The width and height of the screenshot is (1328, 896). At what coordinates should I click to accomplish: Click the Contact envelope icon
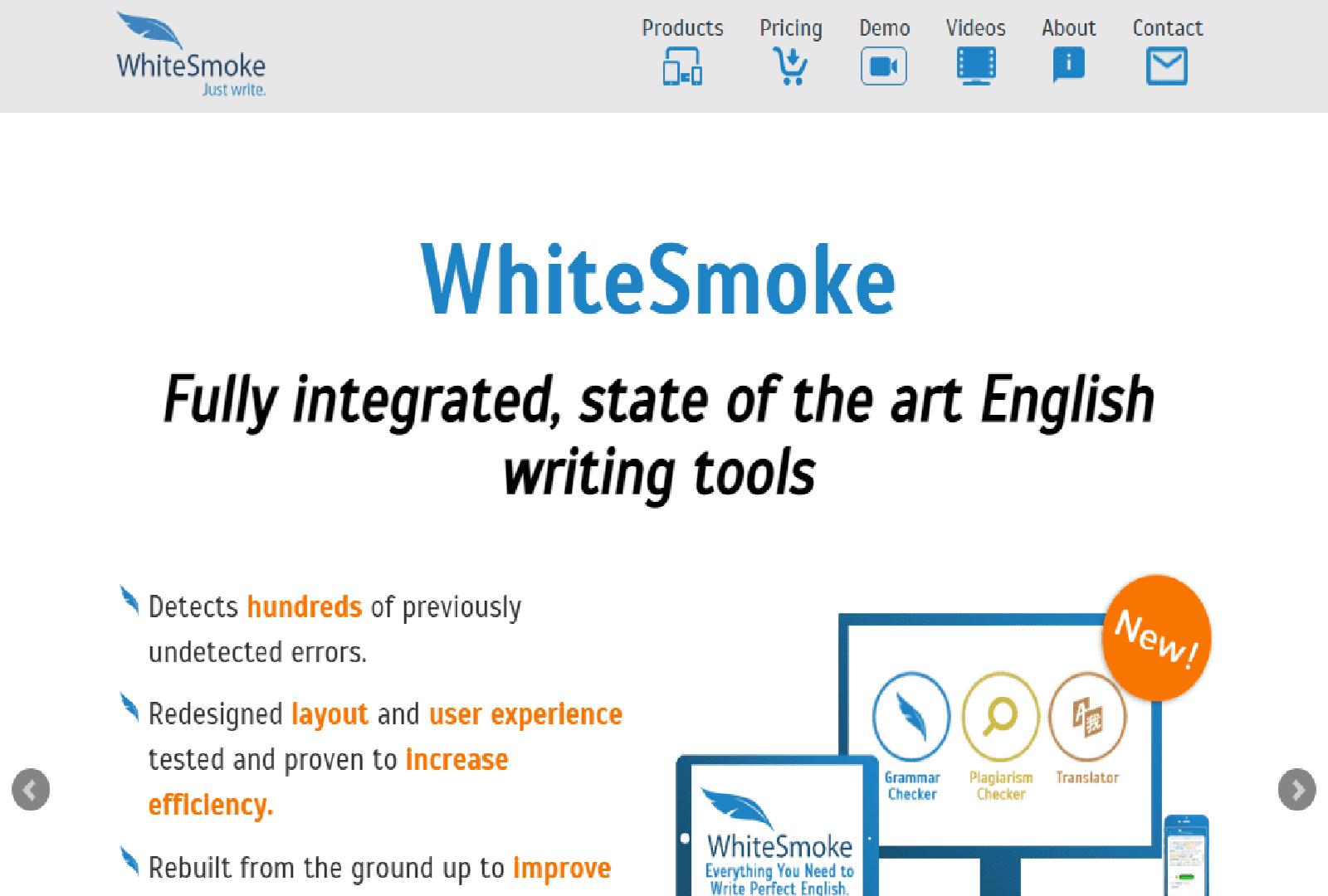point(1167,65)
